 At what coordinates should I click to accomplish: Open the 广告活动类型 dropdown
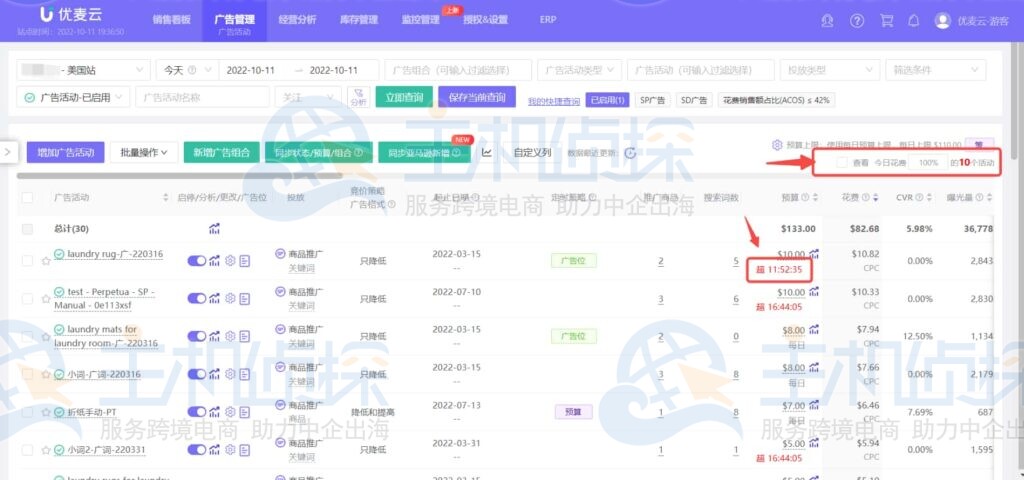tap(579, 70)
